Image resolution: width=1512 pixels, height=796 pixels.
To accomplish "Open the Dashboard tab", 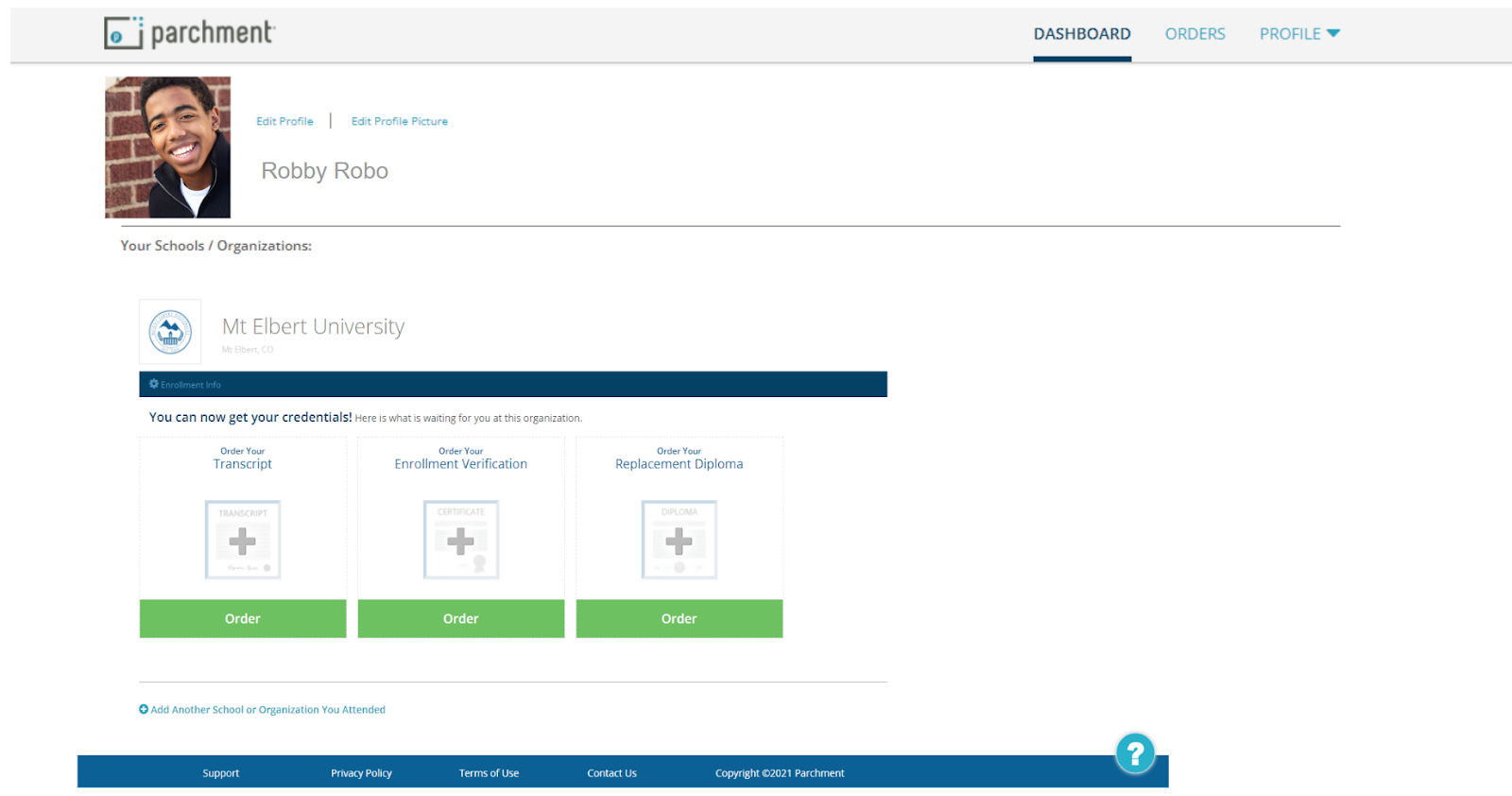I will [x=1082, y=34].
